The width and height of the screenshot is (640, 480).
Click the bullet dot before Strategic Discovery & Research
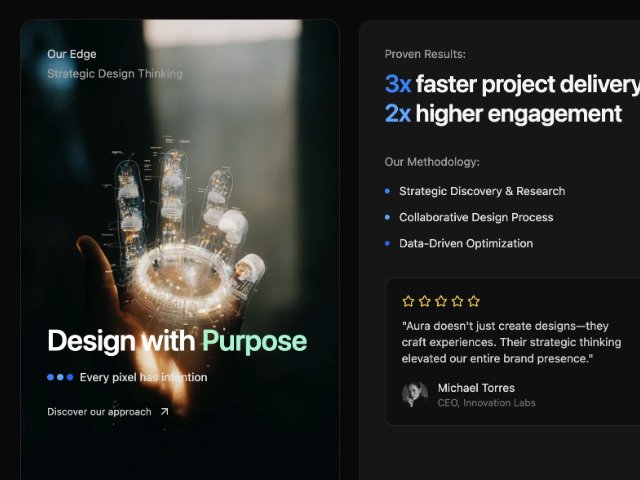388,191
